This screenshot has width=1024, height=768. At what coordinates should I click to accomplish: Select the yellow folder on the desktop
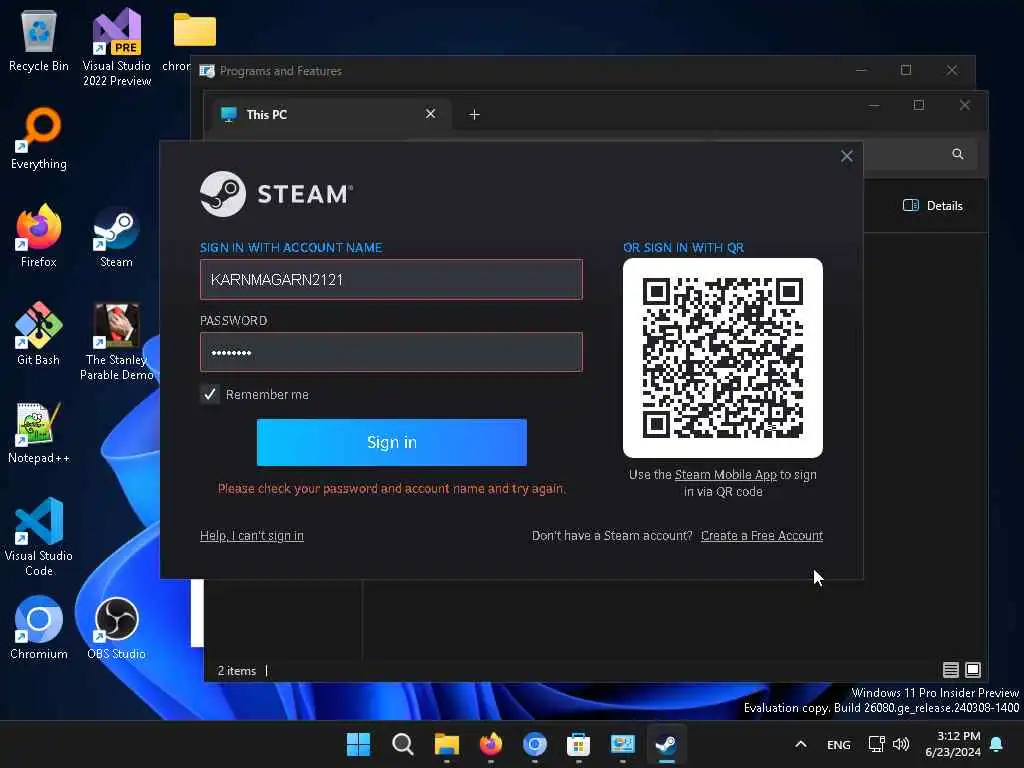[195, 30]
